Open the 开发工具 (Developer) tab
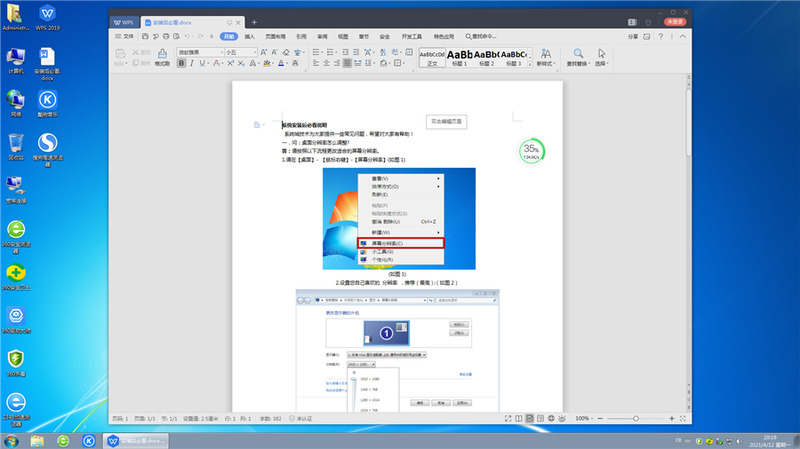The image size is (800, 449). point(412,36)
